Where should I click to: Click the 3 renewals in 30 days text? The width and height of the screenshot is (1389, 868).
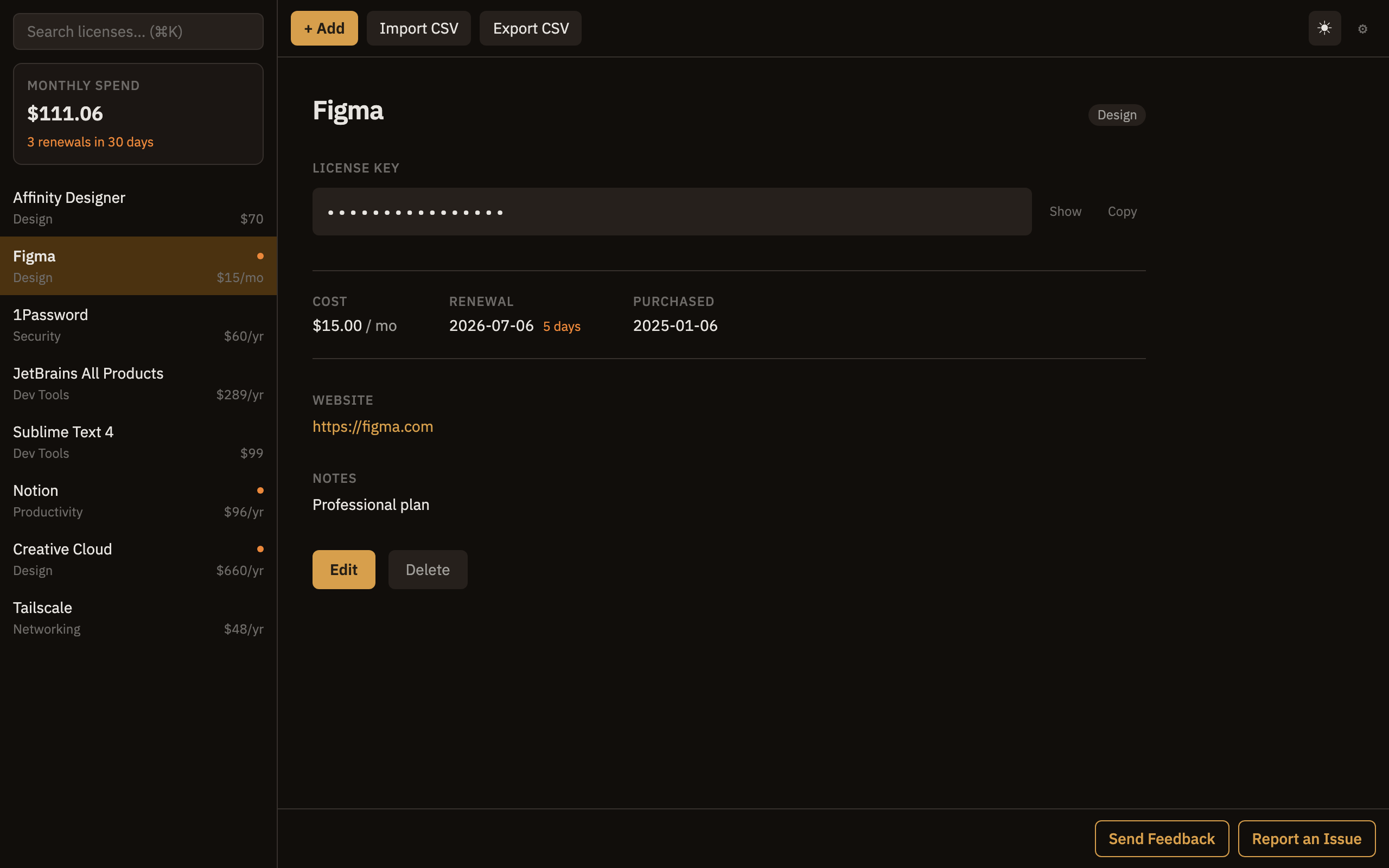point(90,142)
